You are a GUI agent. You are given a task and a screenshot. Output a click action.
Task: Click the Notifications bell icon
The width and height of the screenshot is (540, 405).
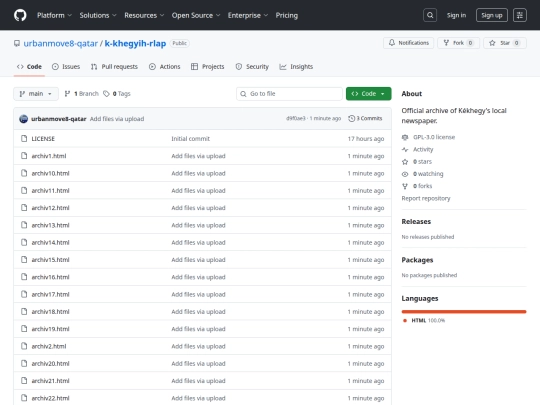tap(392, 43)
